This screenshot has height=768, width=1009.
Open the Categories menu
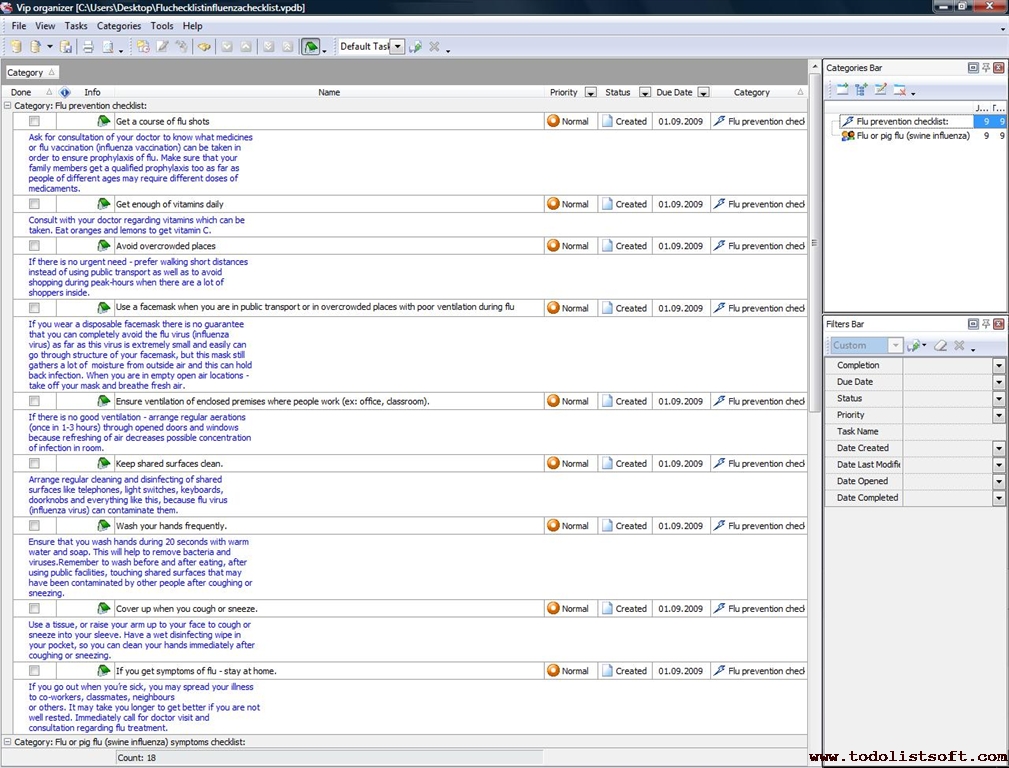click(118, 26)
